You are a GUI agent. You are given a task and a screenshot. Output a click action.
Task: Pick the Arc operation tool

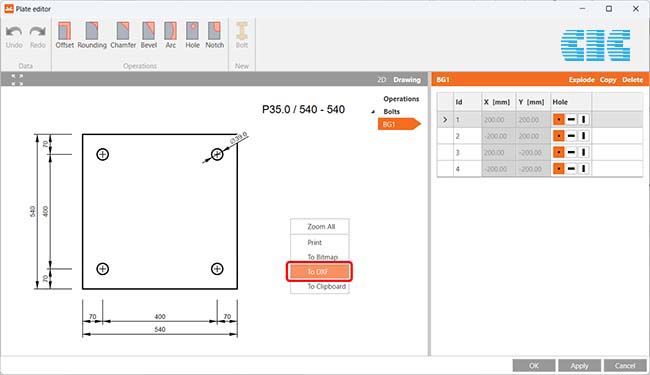point(170,31)
